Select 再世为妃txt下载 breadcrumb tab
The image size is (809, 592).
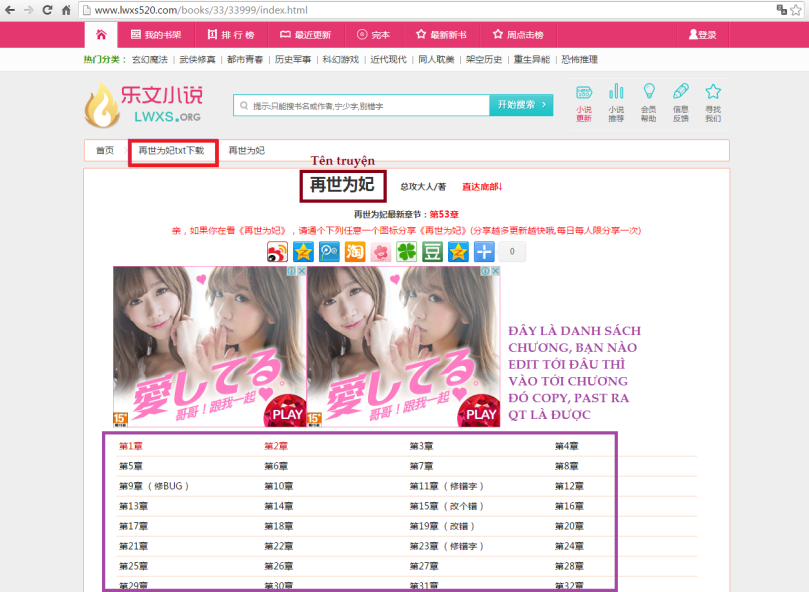coord(171,151)
